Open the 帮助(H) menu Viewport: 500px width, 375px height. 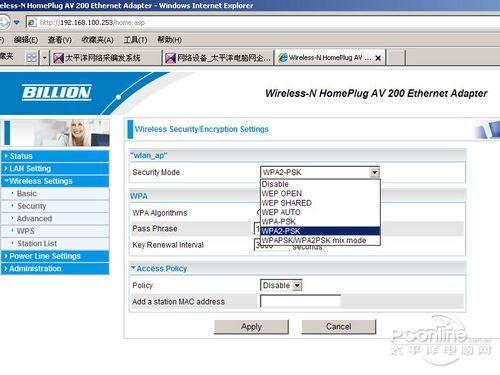pyautogui.click(x=169, y=40)
